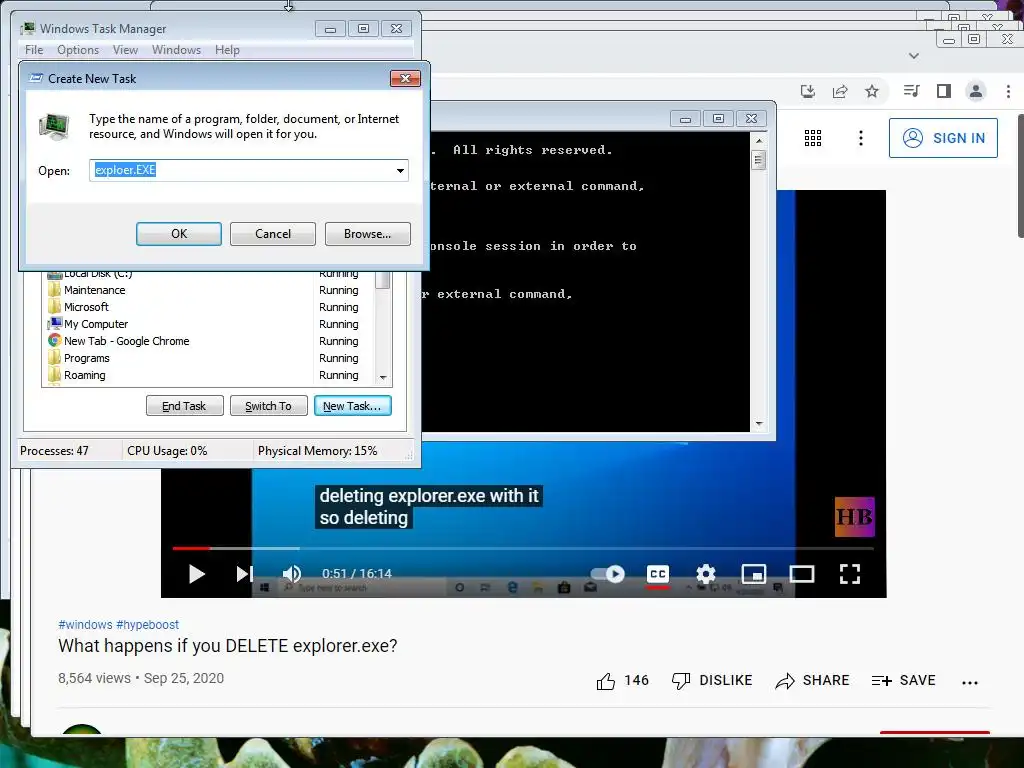1024x768 pixels.
Task: Click the Chrome download page icon
Action: (x=808, y=91)
